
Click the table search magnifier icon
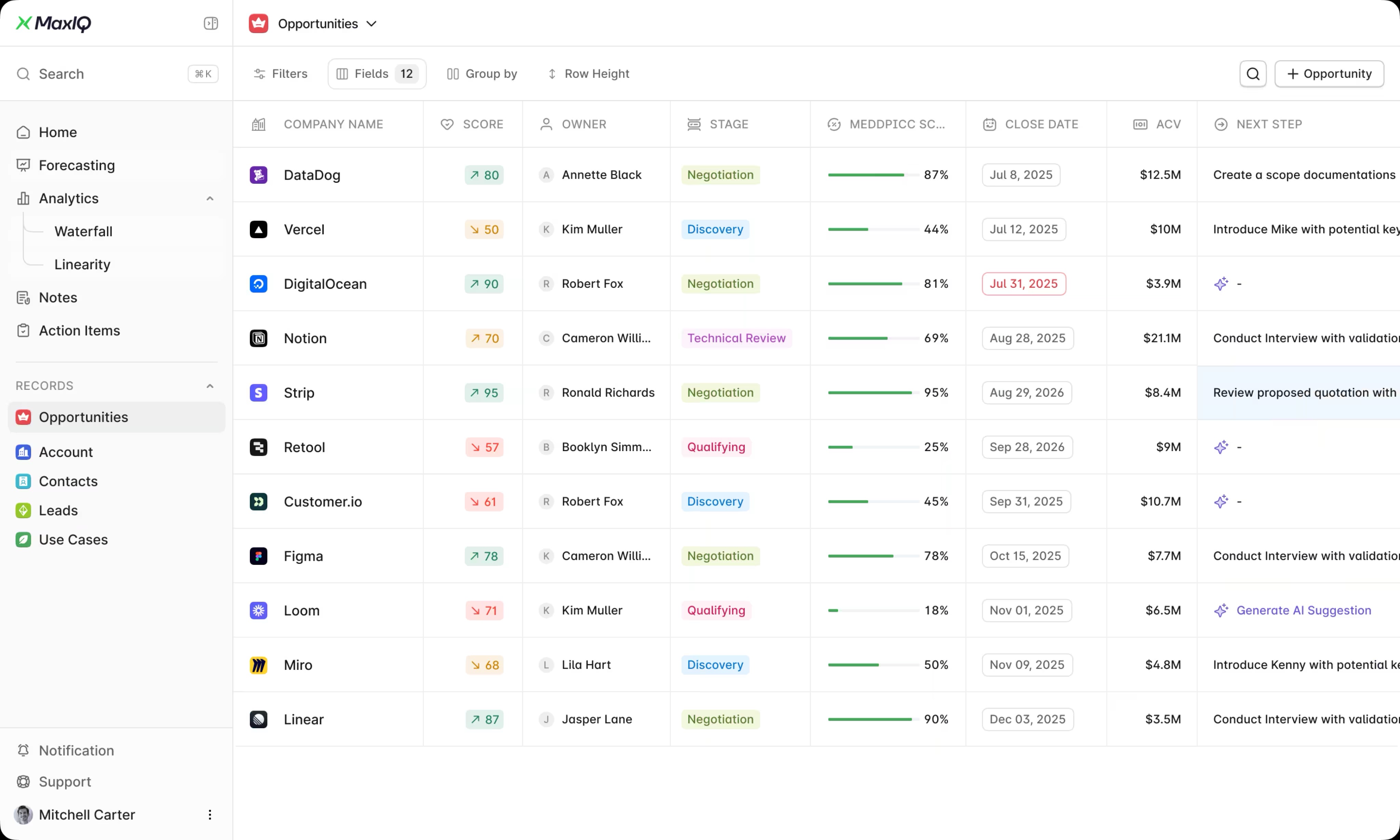pyautogui.click(x=1252, y=73)
